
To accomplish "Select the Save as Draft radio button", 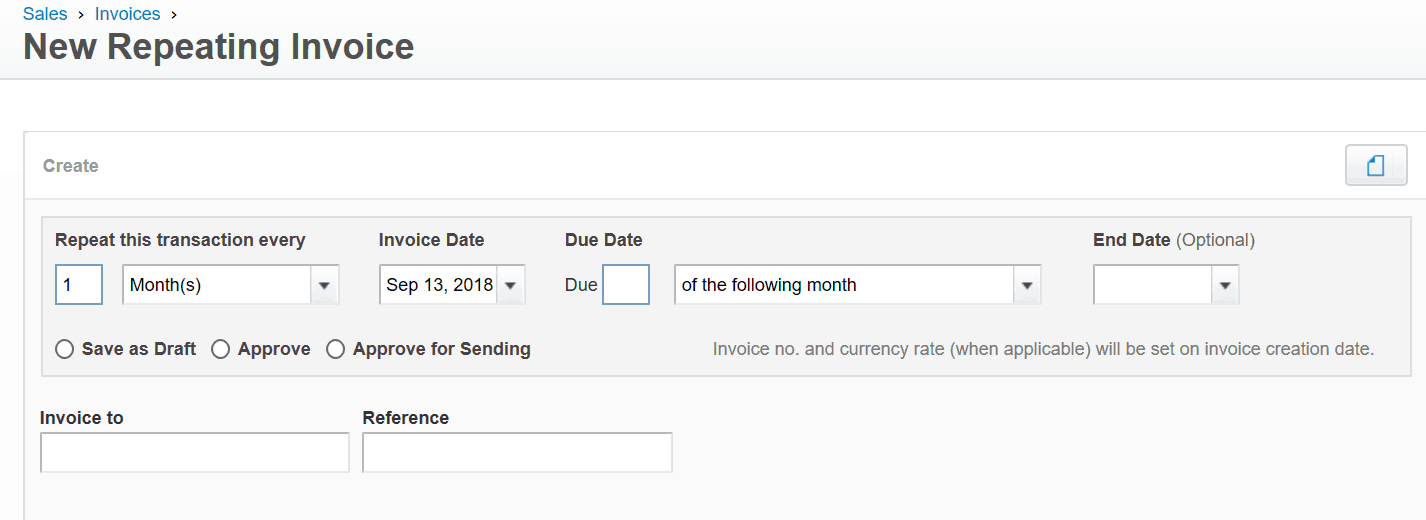I will pyautogui.click(x=65, y=349).
